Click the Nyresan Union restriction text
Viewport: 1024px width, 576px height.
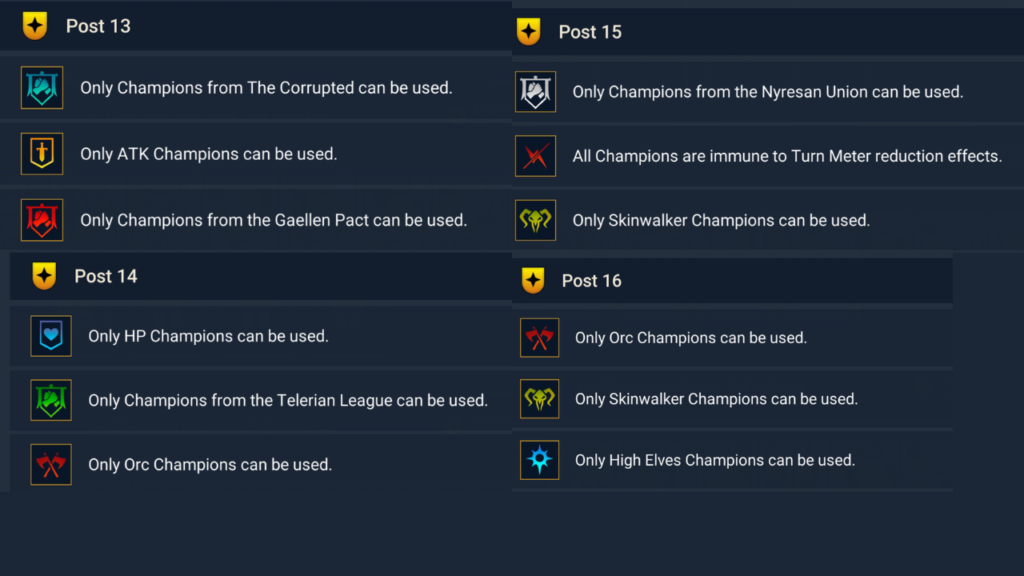pos(767,92)
